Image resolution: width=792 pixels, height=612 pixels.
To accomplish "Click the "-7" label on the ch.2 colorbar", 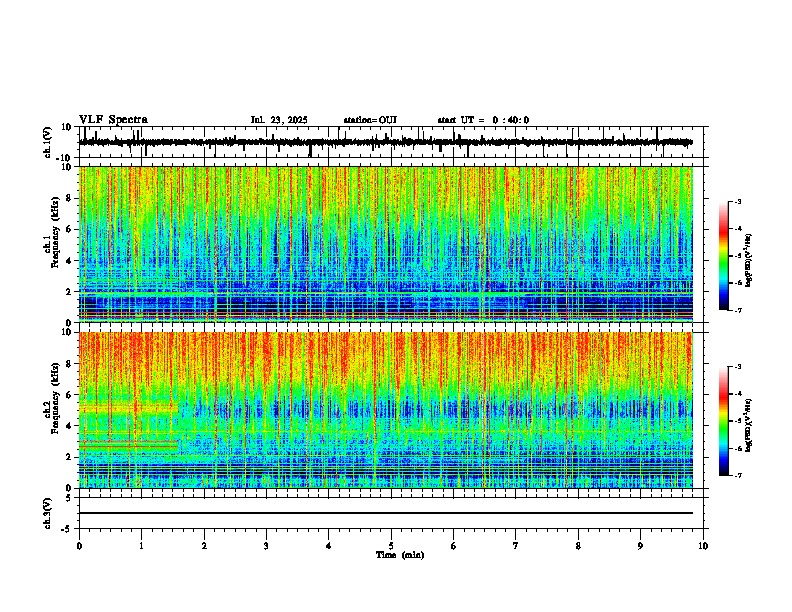I will [737, 475].
